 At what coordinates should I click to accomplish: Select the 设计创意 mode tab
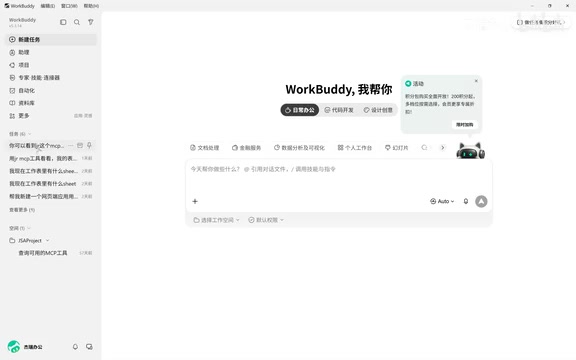378,110
